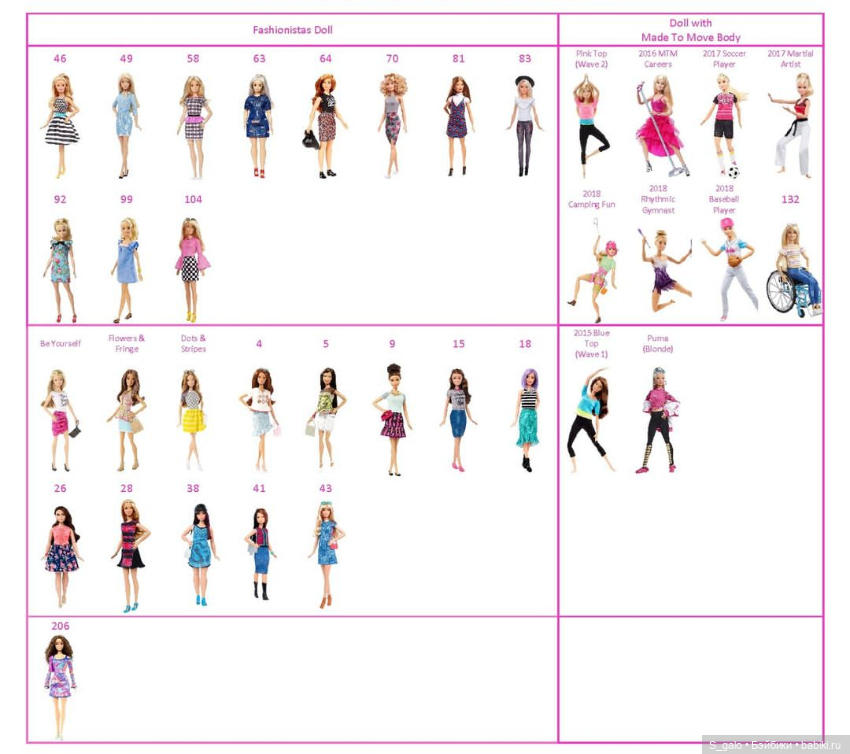Viewport: 850px width, 754px height.
Task: Click the 2017 Soccer Player doll image
Action: (x=724, y=127)
